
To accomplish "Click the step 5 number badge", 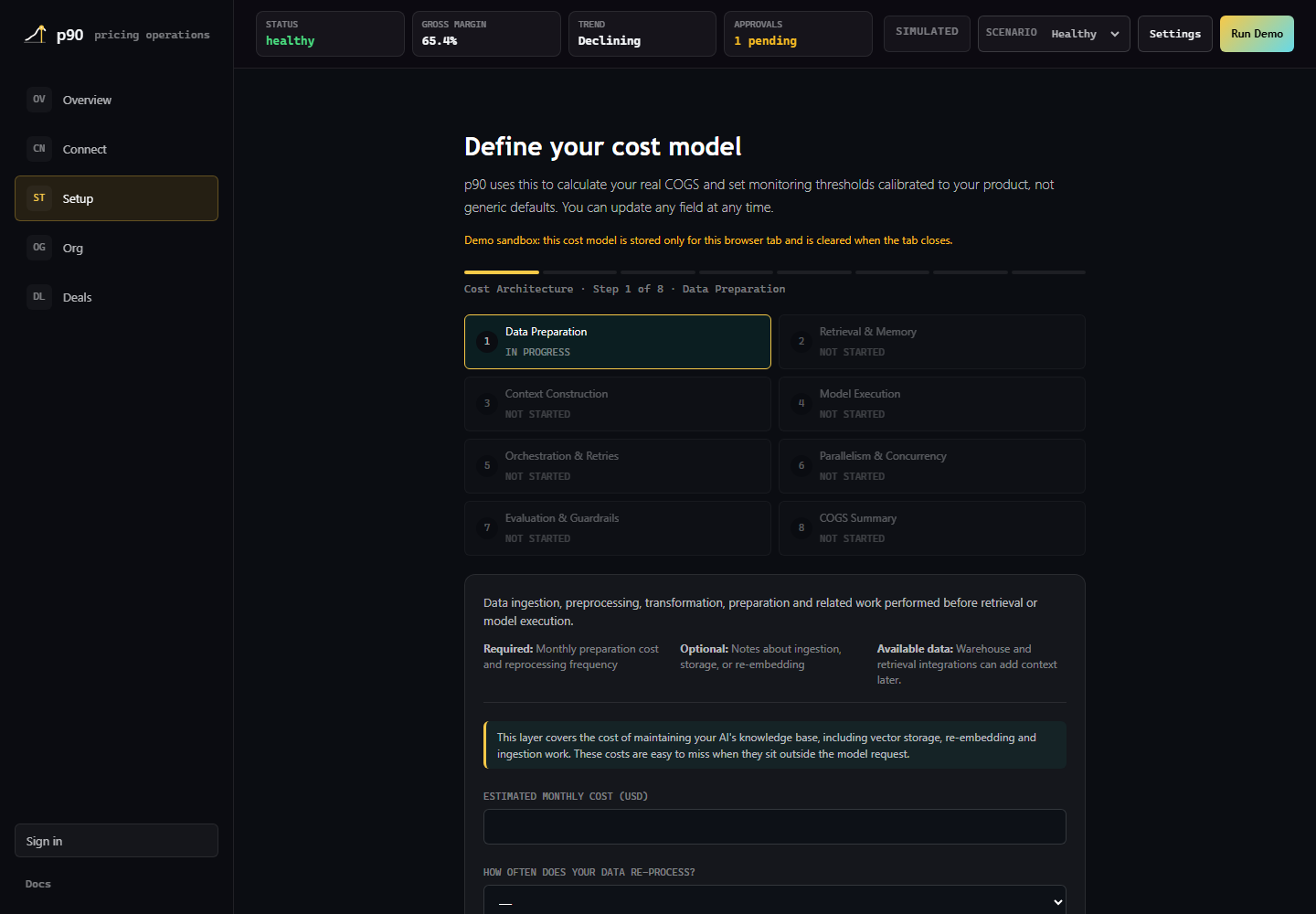I will 487,466.
